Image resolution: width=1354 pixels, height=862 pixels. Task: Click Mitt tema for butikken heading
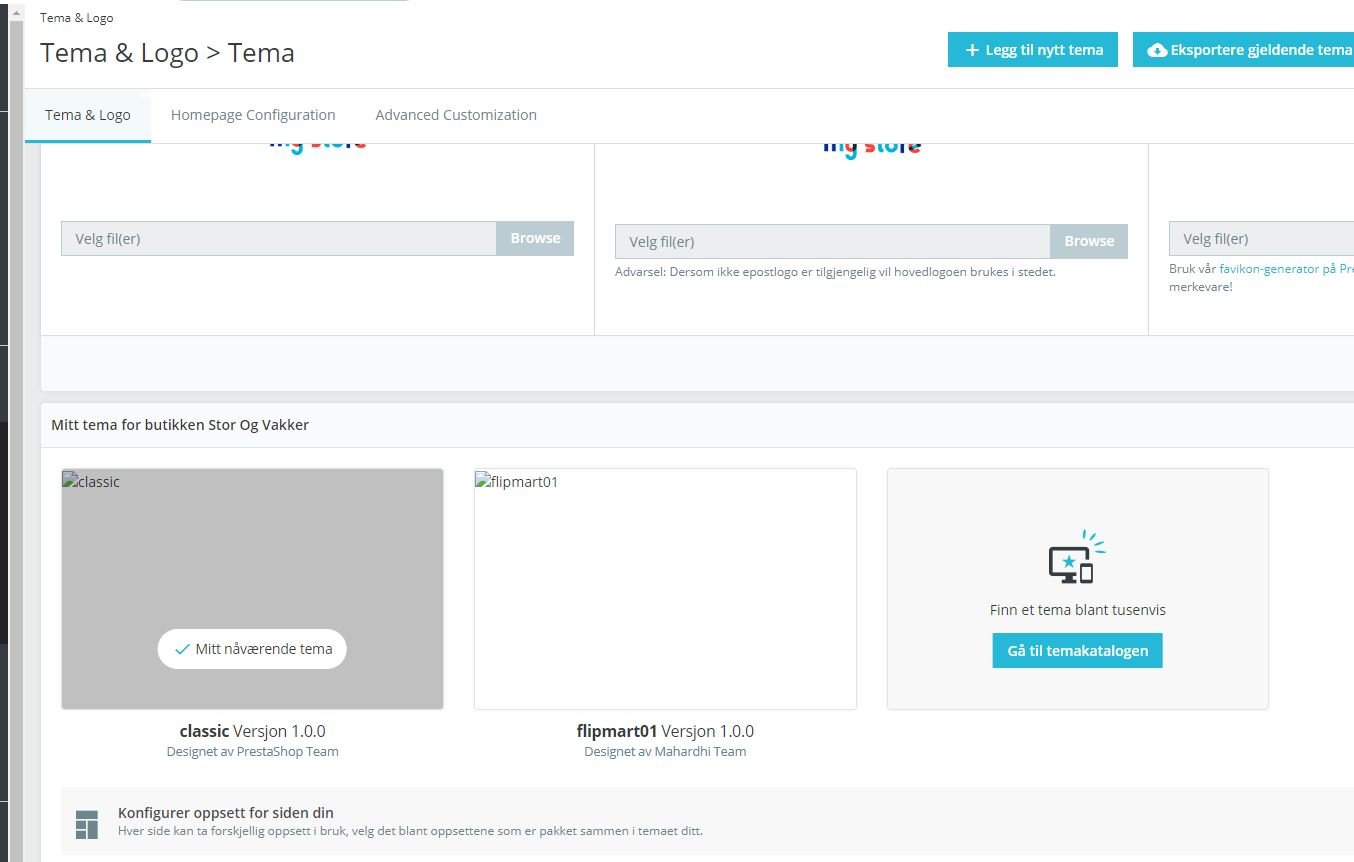point(180,425)
